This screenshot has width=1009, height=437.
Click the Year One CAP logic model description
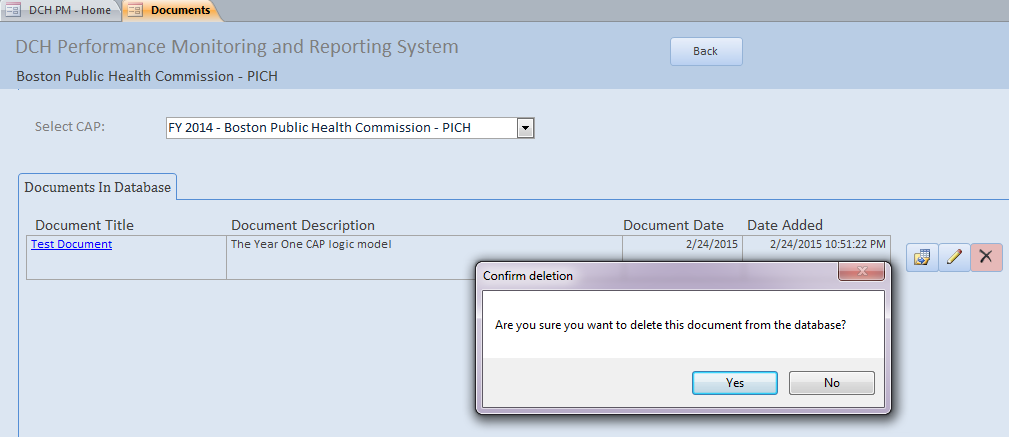(x=309, y=244)
